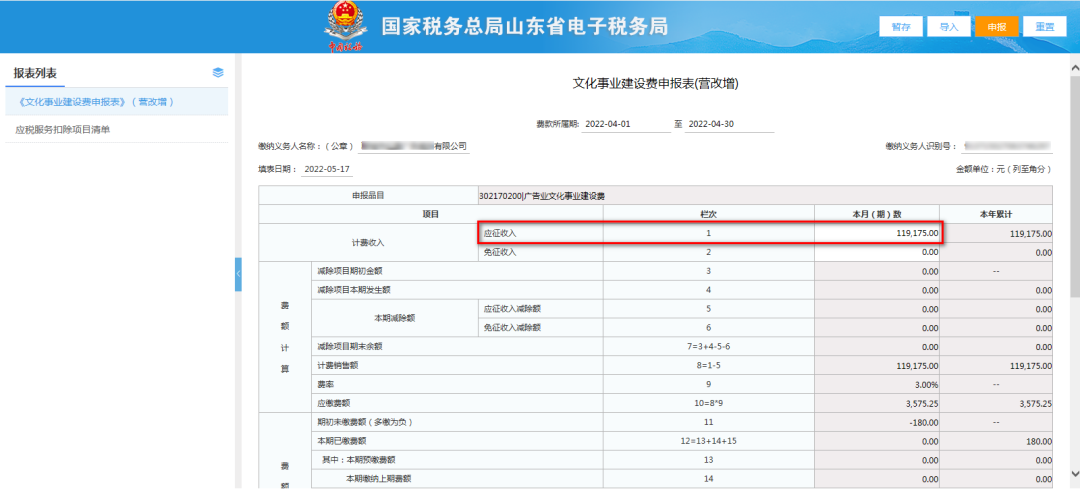Click the 项目 column header
The image size is (1080, 491).
coord(430,214)
